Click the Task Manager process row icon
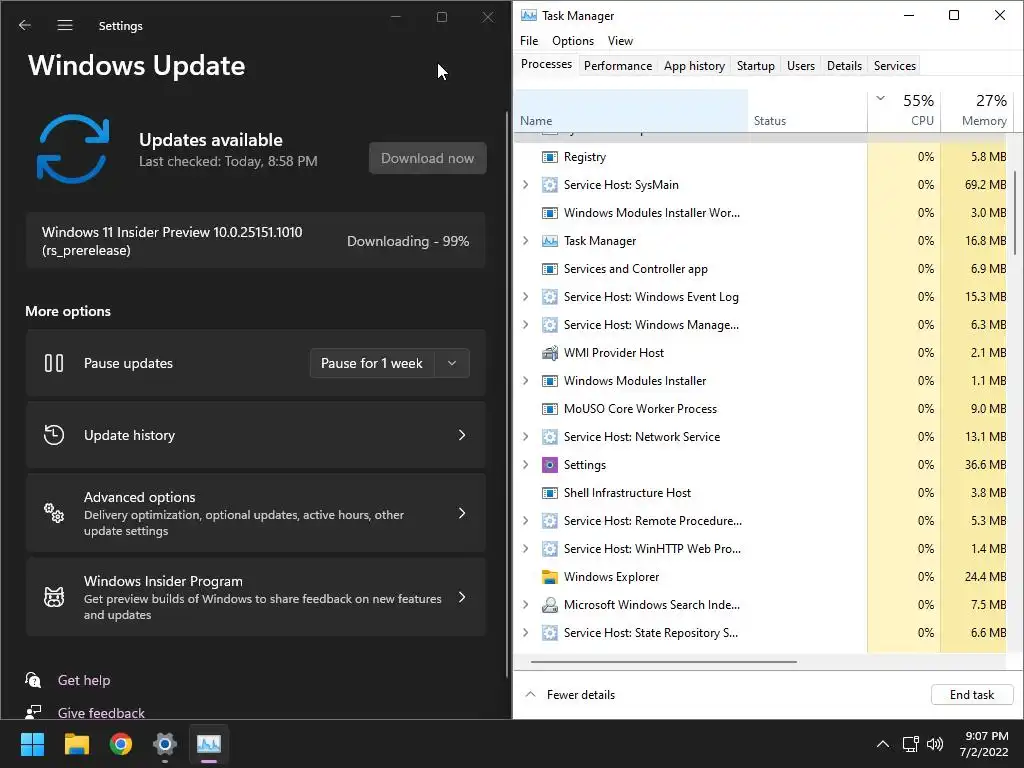This screenshot has width=1024, height=768. pos(550,241)
